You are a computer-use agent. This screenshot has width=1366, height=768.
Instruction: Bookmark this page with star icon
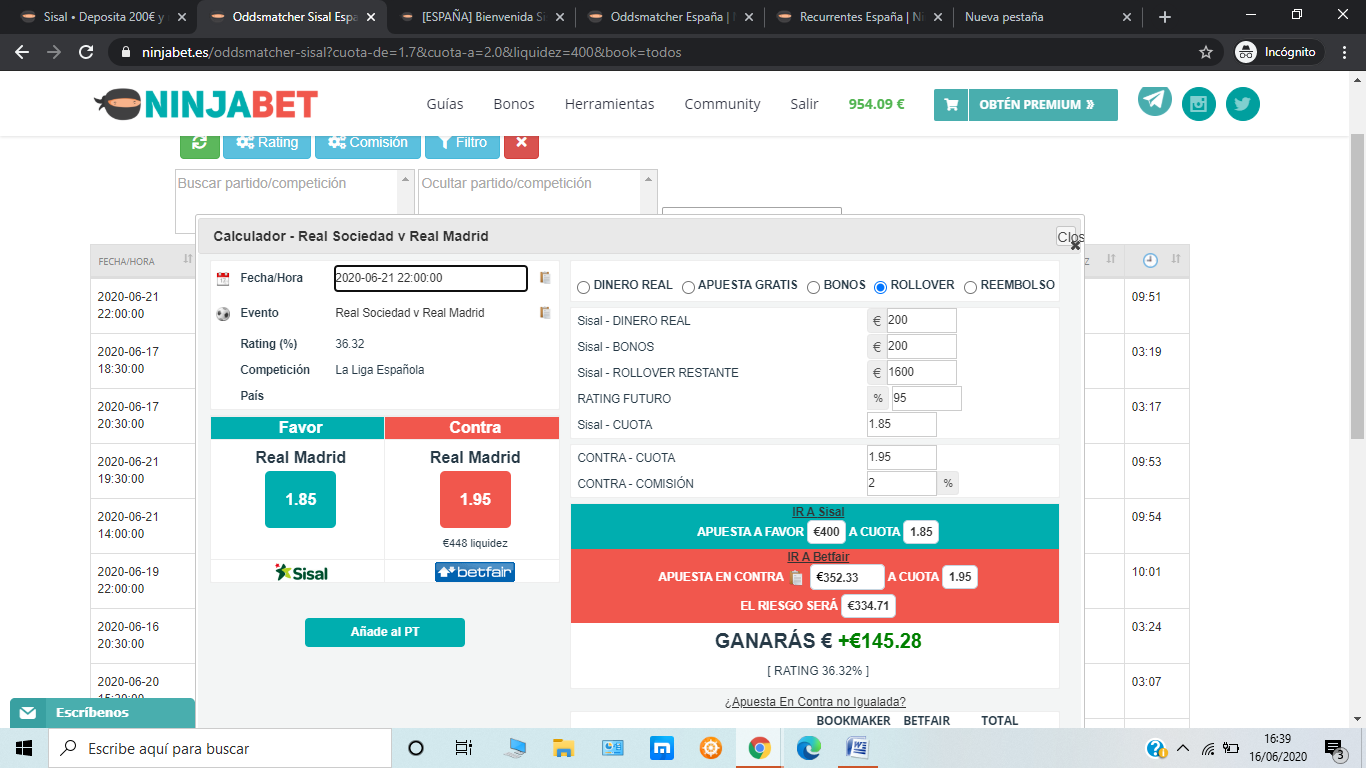click(x=1206, y=52)
